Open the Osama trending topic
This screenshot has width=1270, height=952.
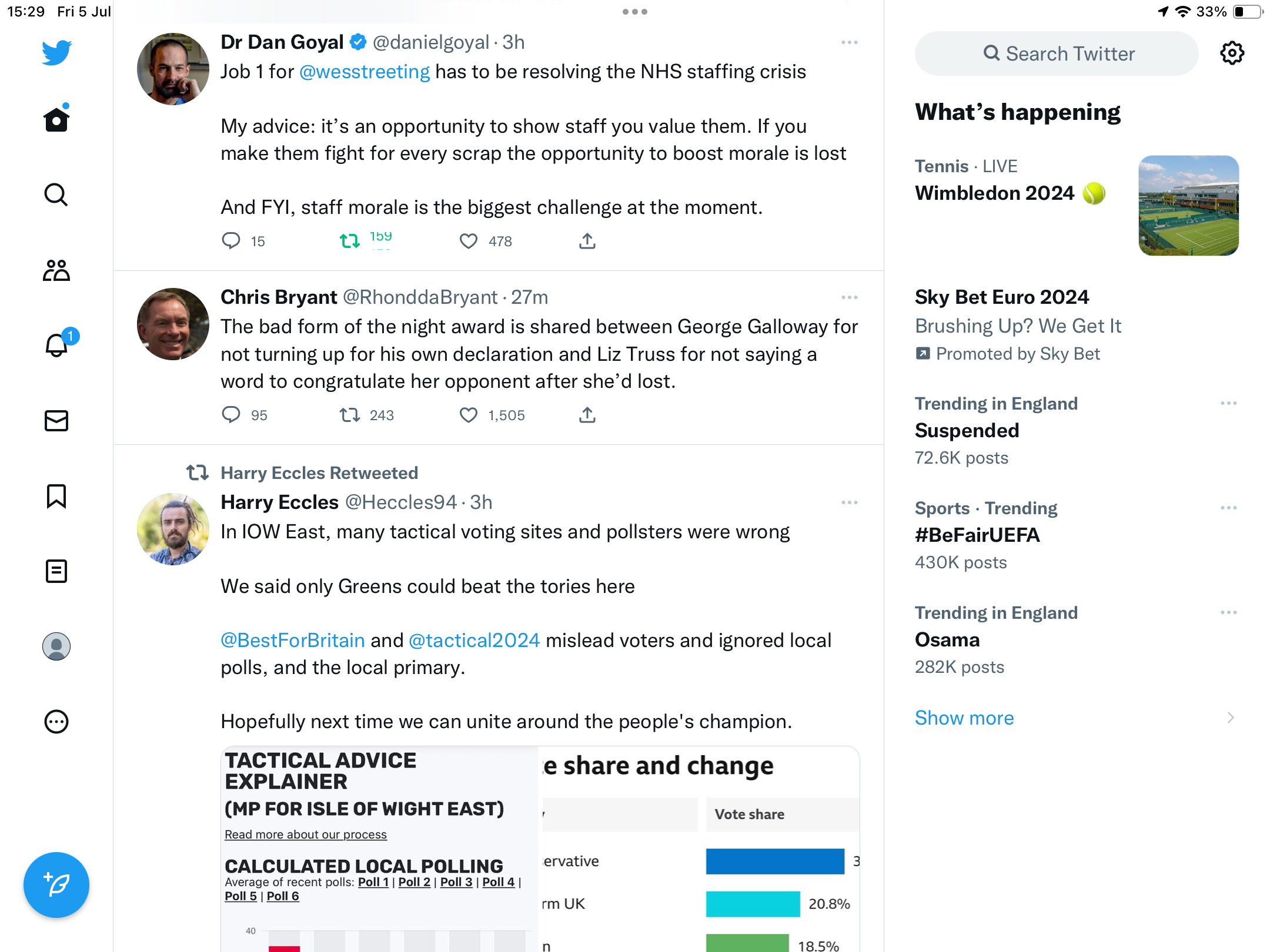[947, 639]
